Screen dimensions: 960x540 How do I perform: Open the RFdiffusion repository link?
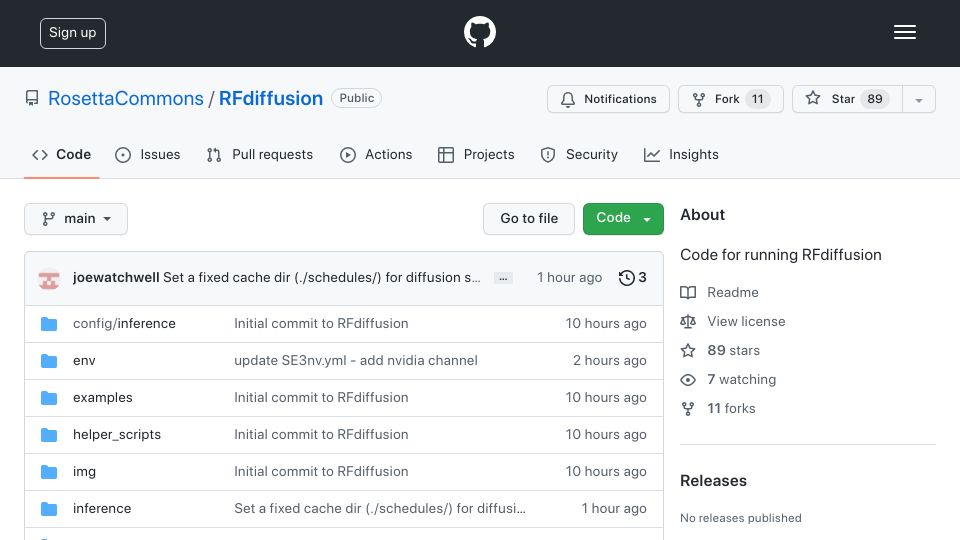(x=271, y=99)
